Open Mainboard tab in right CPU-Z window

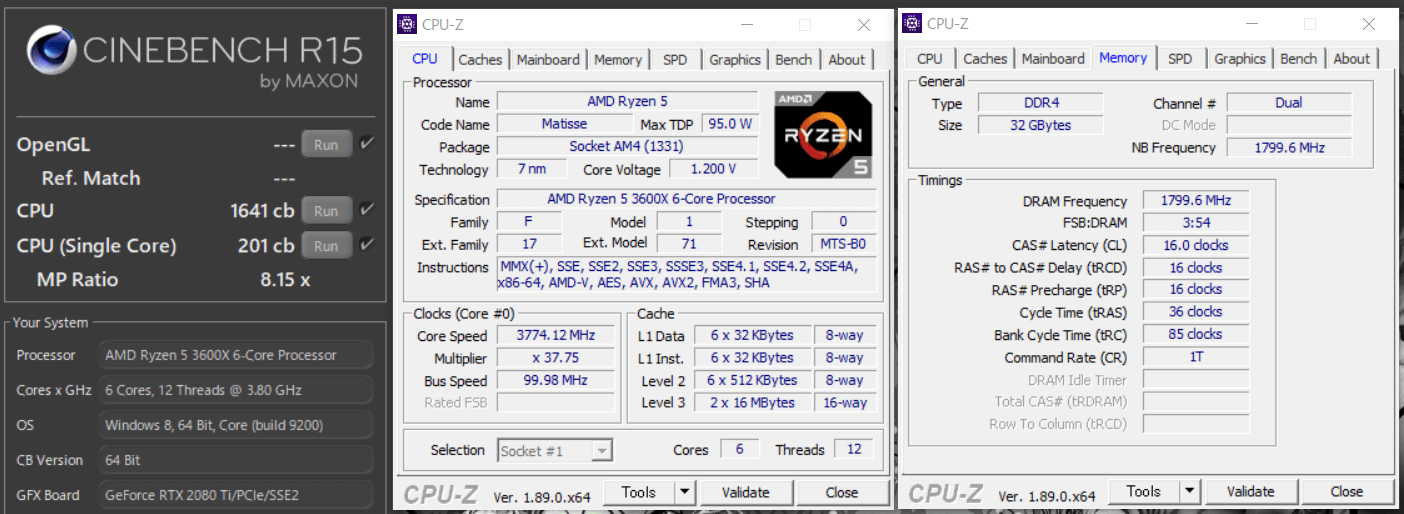(1053, 59)
